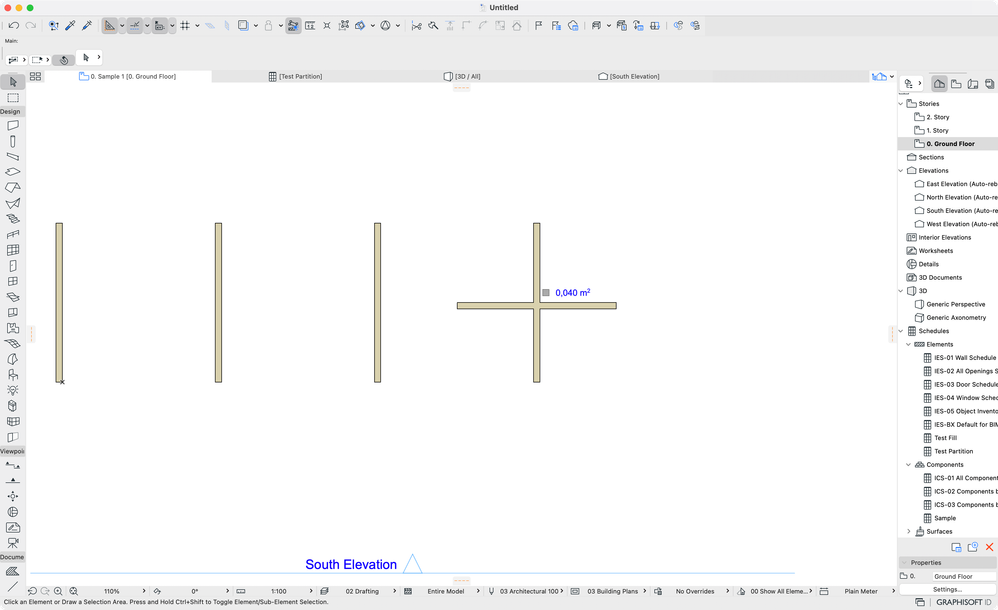The height and width of the screenshot is (610, 998).
Task: Collapse the 3D tree node
Action: [901, 291]
